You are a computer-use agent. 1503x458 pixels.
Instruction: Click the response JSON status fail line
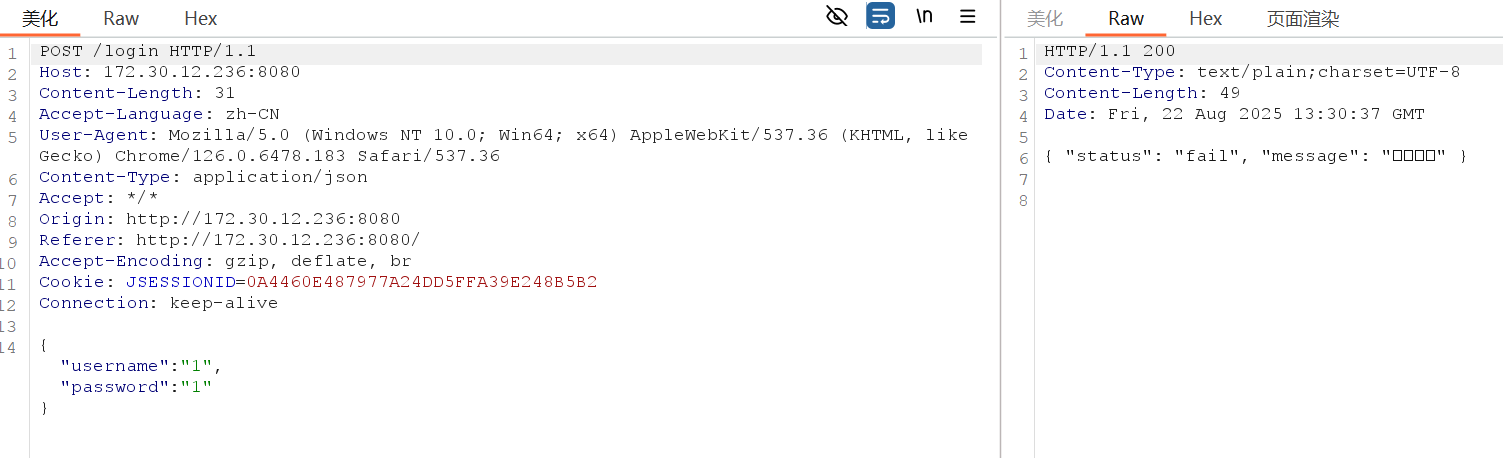1255,156
